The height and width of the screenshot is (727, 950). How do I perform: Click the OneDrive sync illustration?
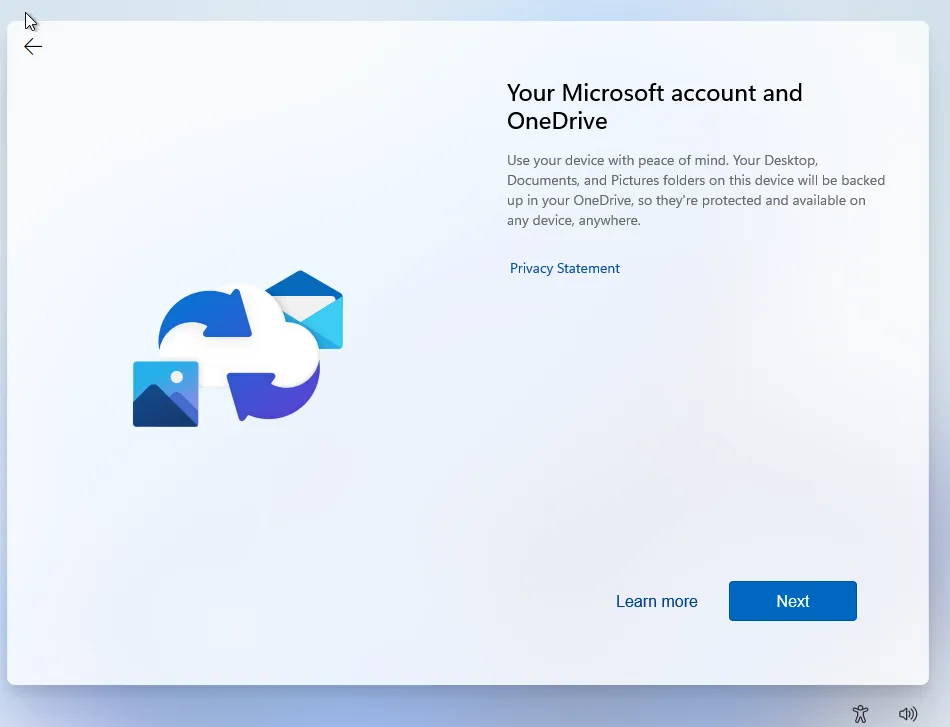coord(237,350)
